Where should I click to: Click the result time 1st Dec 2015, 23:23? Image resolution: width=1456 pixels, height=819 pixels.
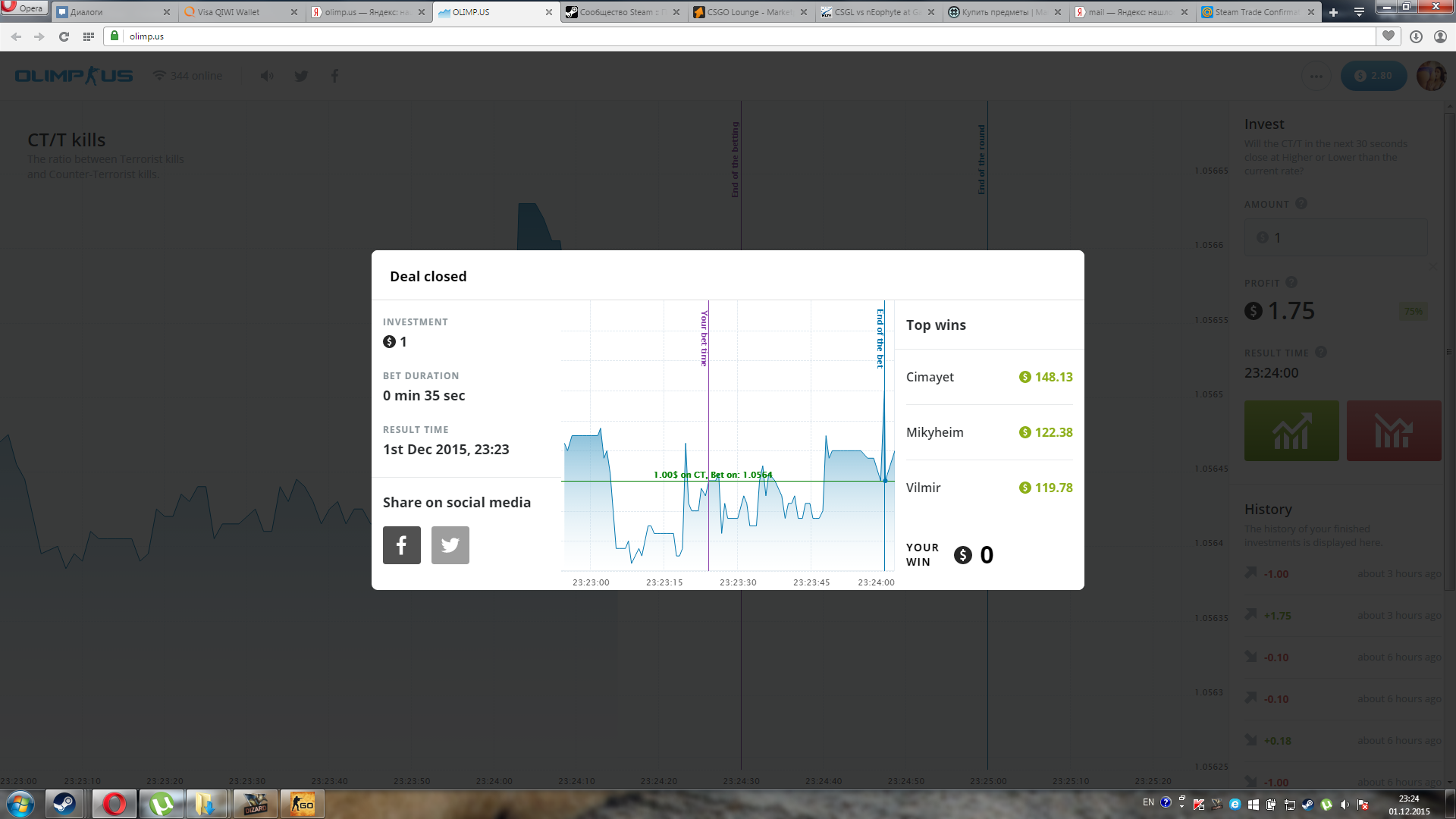(x=446, y=450)
